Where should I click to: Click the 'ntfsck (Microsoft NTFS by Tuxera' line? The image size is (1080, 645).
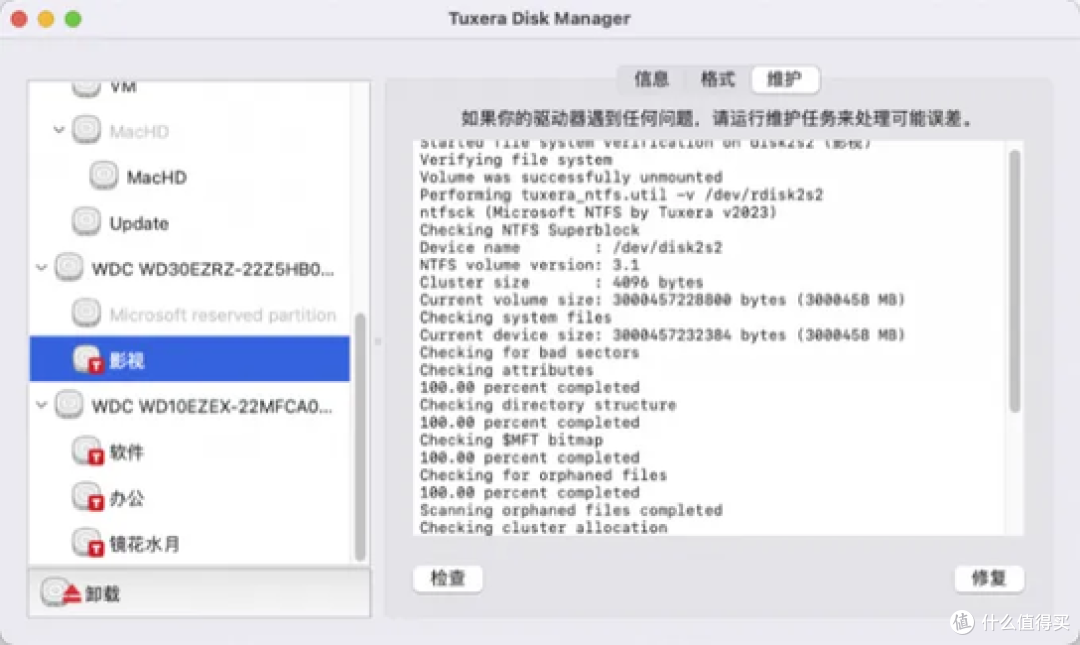point(598,212)
